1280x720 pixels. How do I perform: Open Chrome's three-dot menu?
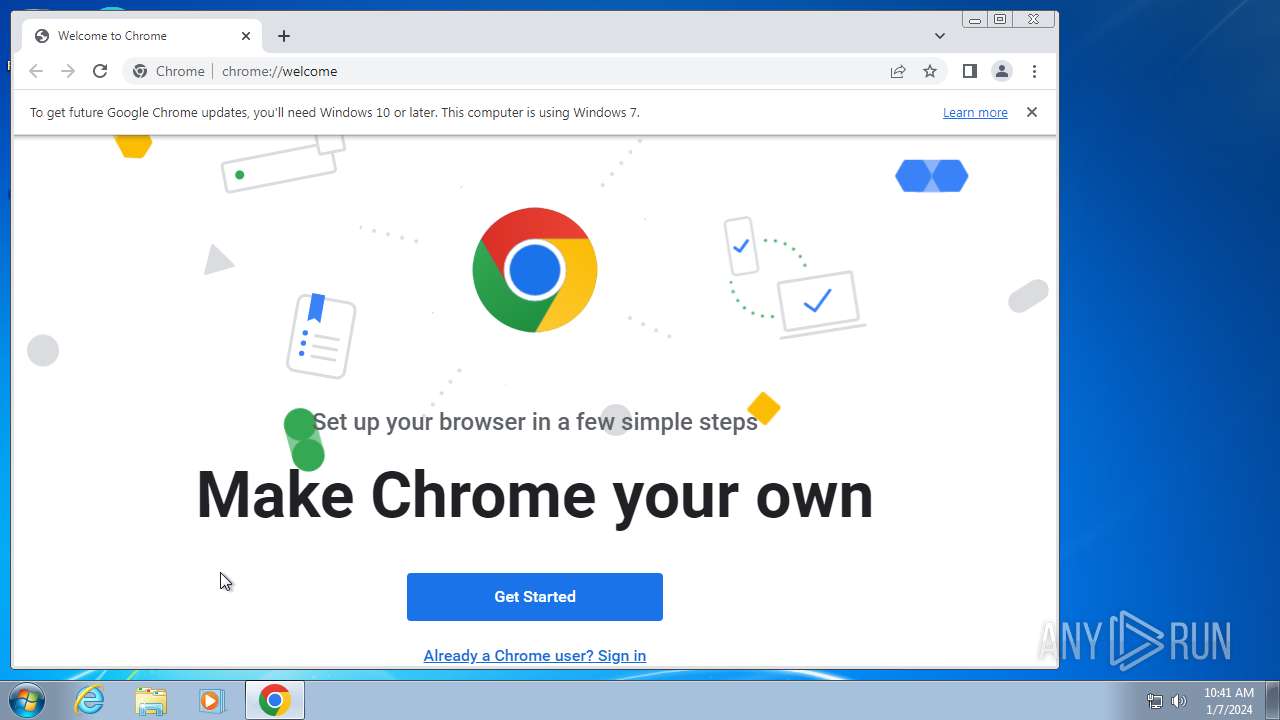pyautogui.click(x=1034, y=71)
